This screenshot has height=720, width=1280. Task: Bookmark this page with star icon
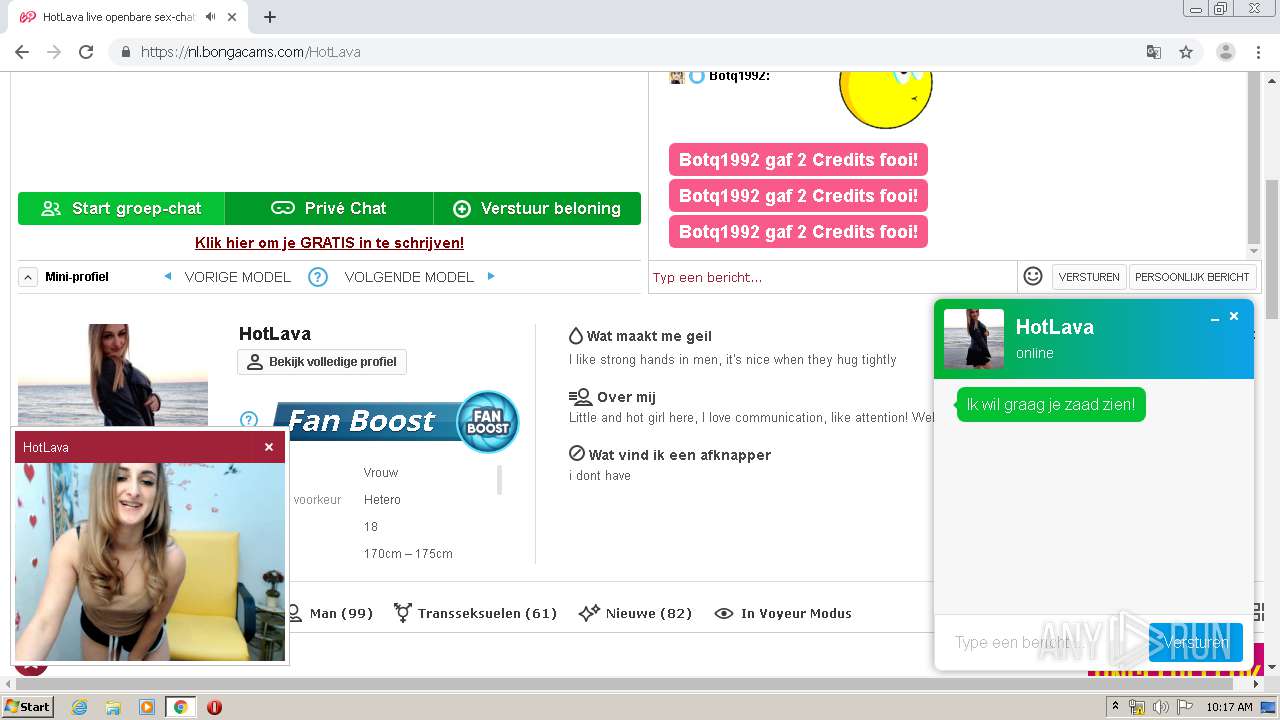[x=1186, y=52]
